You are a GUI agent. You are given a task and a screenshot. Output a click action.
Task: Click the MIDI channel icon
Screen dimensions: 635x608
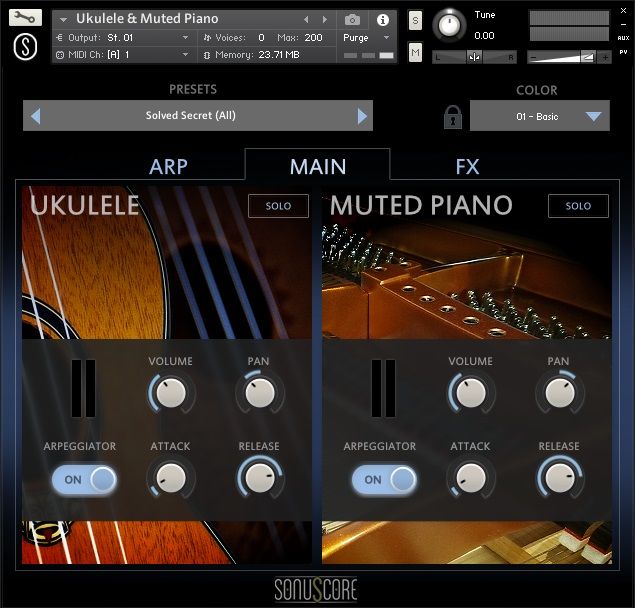click(60, 55)
